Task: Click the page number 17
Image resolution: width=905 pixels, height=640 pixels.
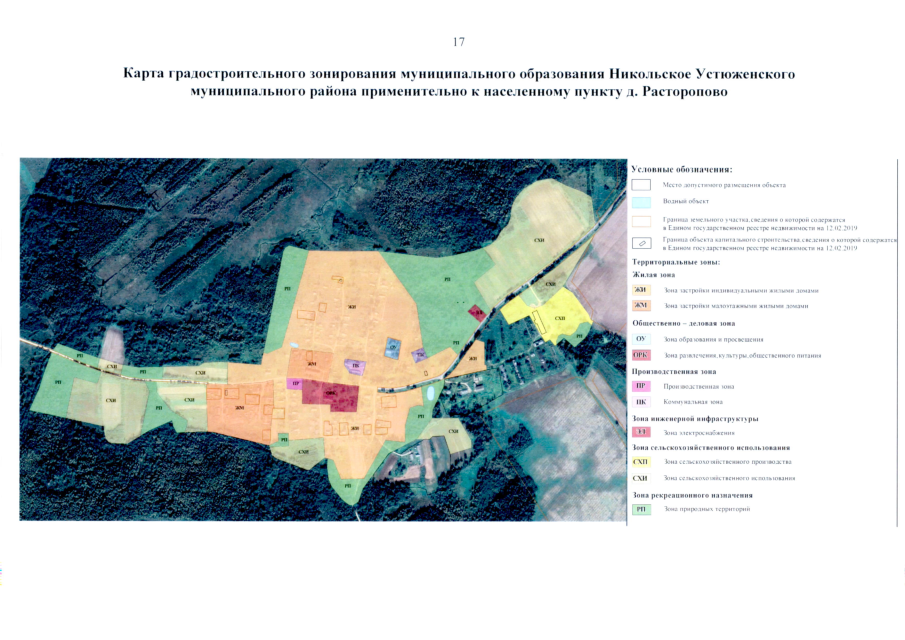Action: [x=459, y=42]
